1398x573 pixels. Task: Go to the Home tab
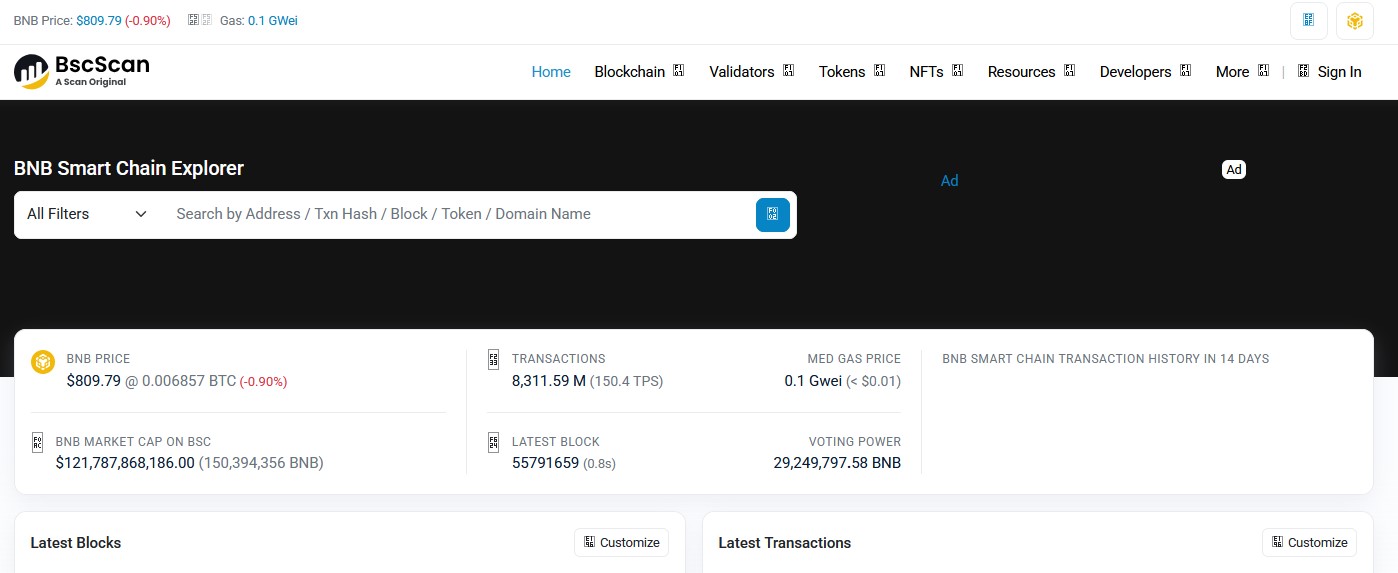(x=551, y=72)
